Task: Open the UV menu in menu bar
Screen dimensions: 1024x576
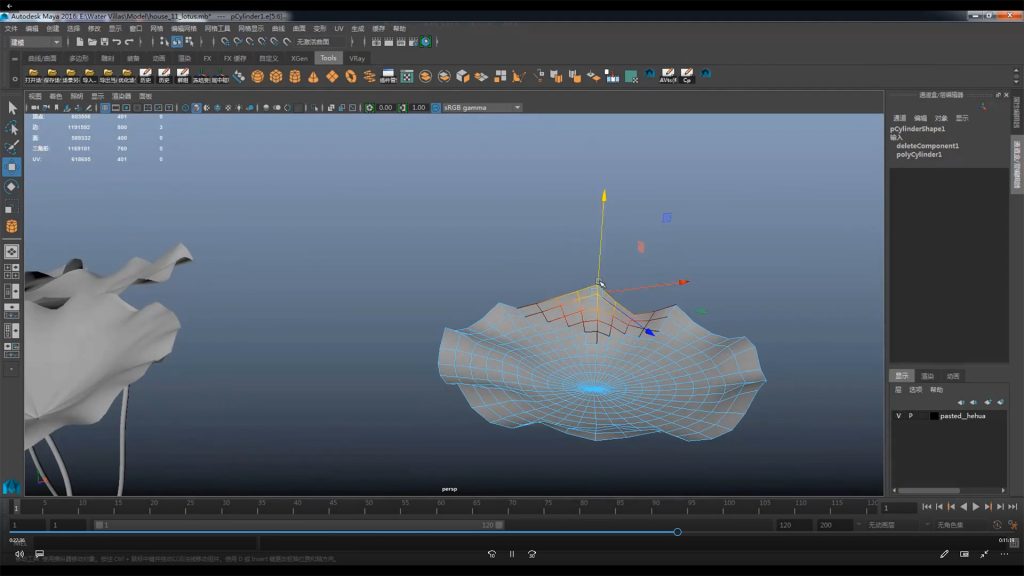Action: (339, 28)
